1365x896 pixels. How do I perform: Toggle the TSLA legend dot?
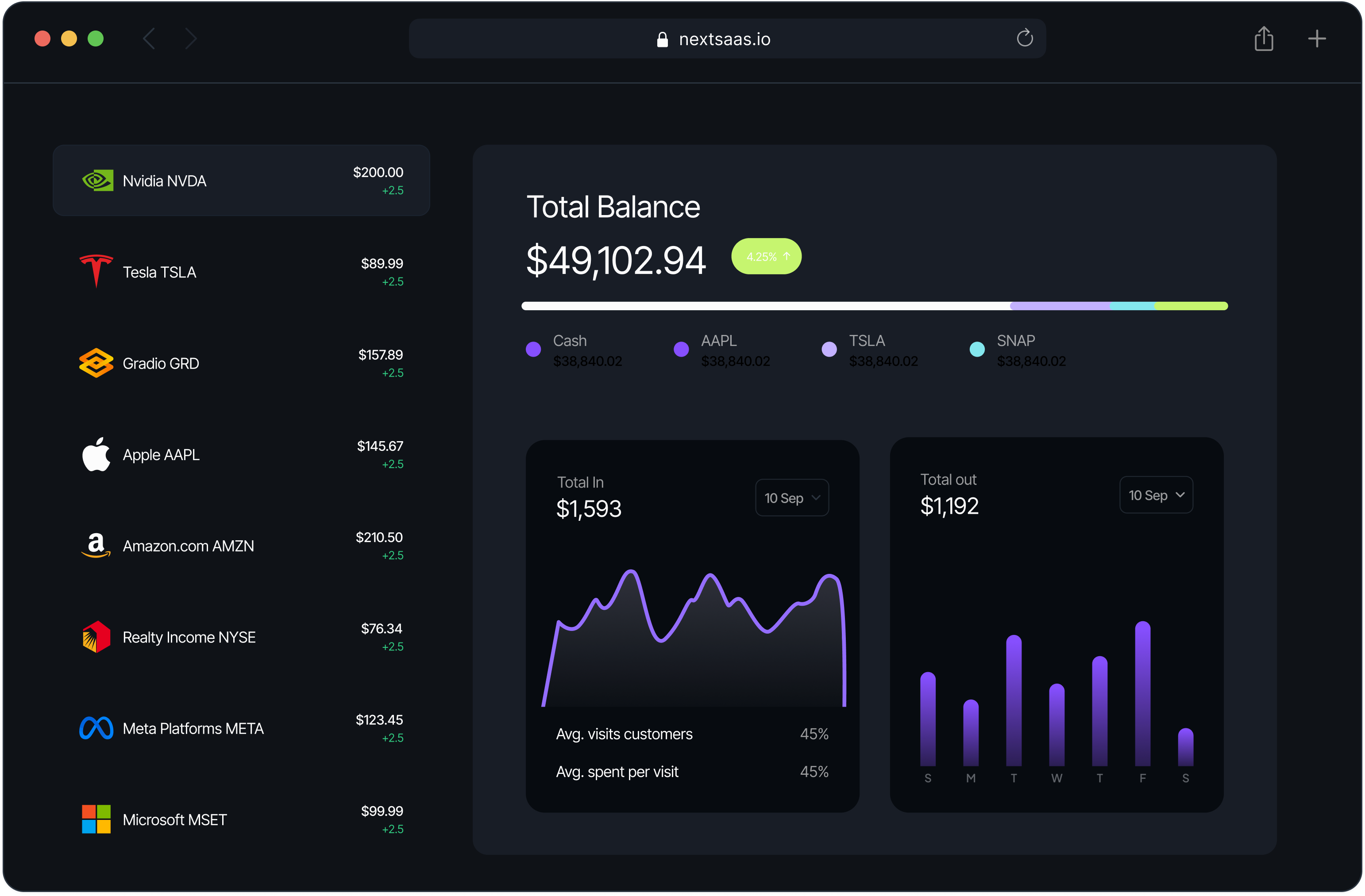829,349
